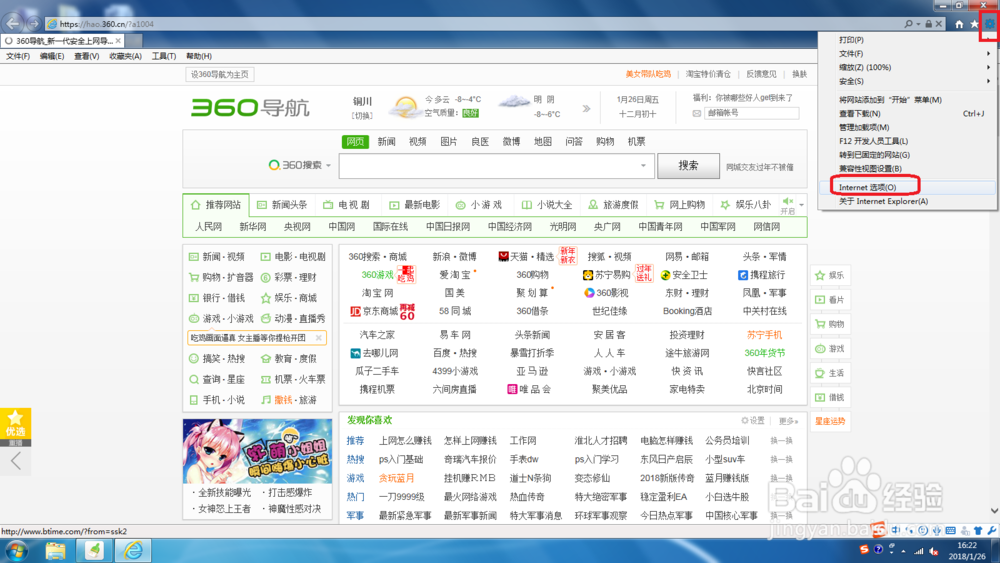Close the 360导航 browser tab
Viewport: 1000px width, 563px height.
(x=118, y=41)
